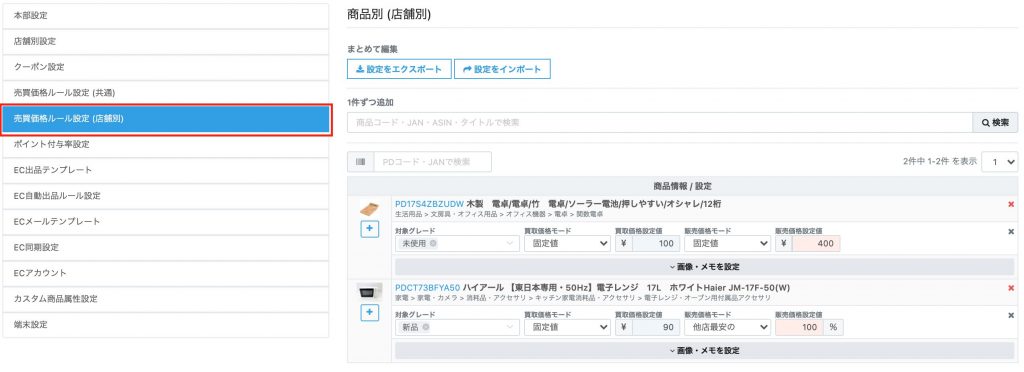Viewport: 1024px width, 372px height.
Task: Open 端末設定 in the sidebar
Action: tap(165, 324)
